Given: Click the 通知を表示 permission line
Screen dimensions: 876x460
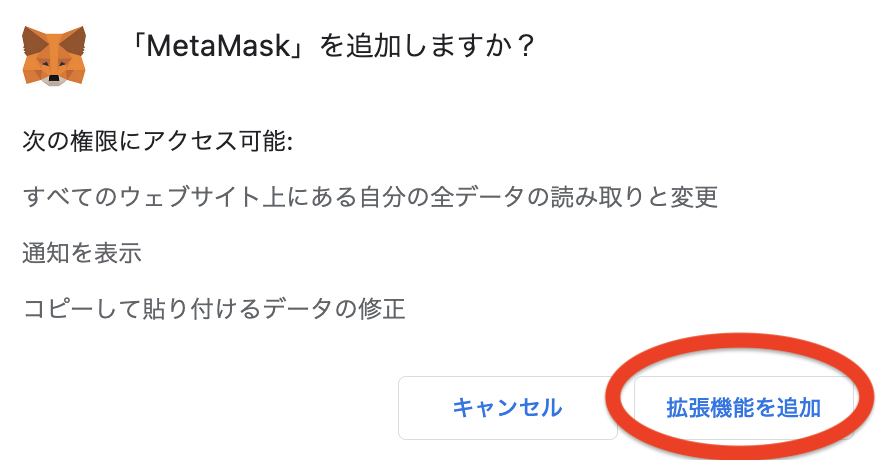Looking at the screenshot, I should (82, 253).
